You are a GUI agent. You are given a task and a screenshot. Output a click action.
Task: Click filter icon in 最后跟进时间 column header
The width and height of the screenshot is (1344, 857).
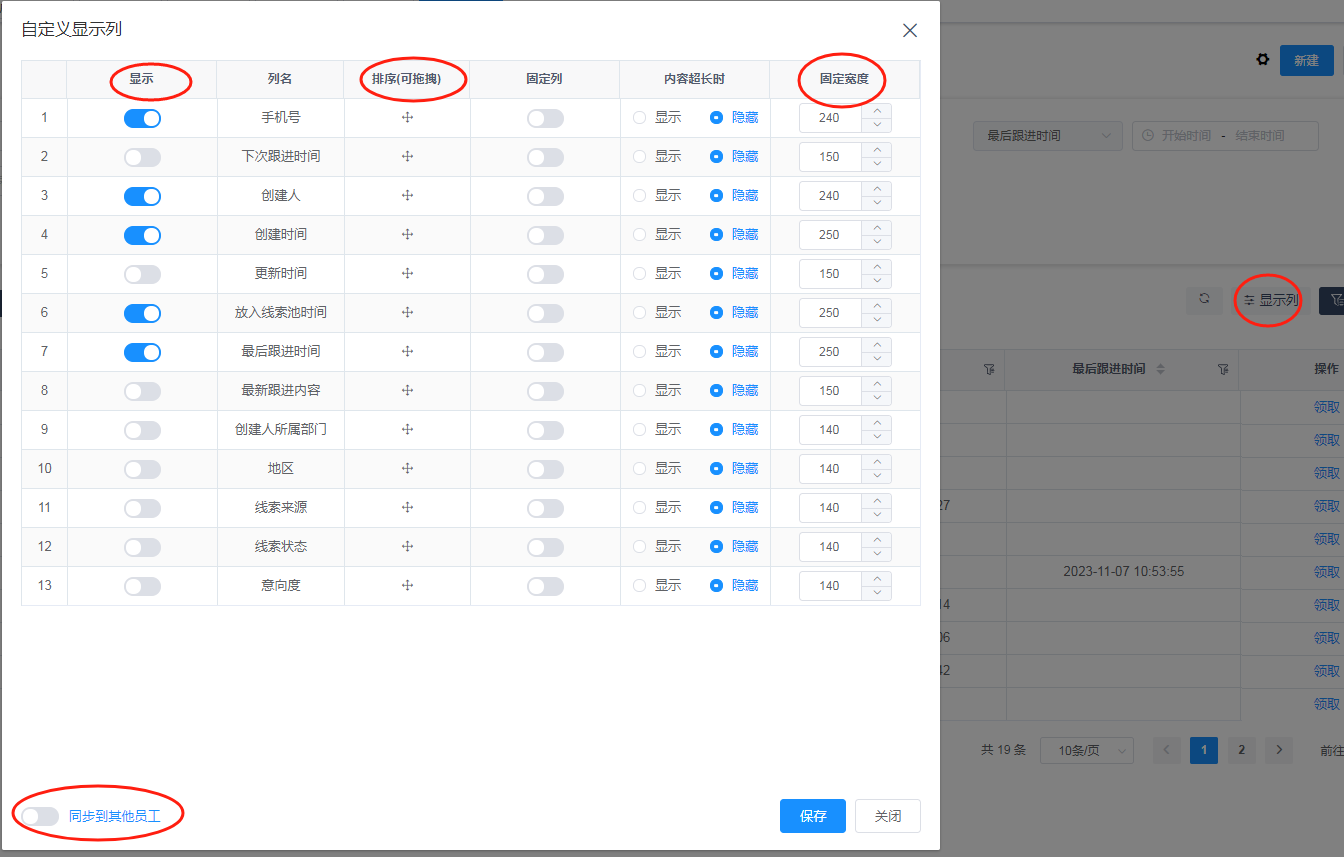(1223, 370)
